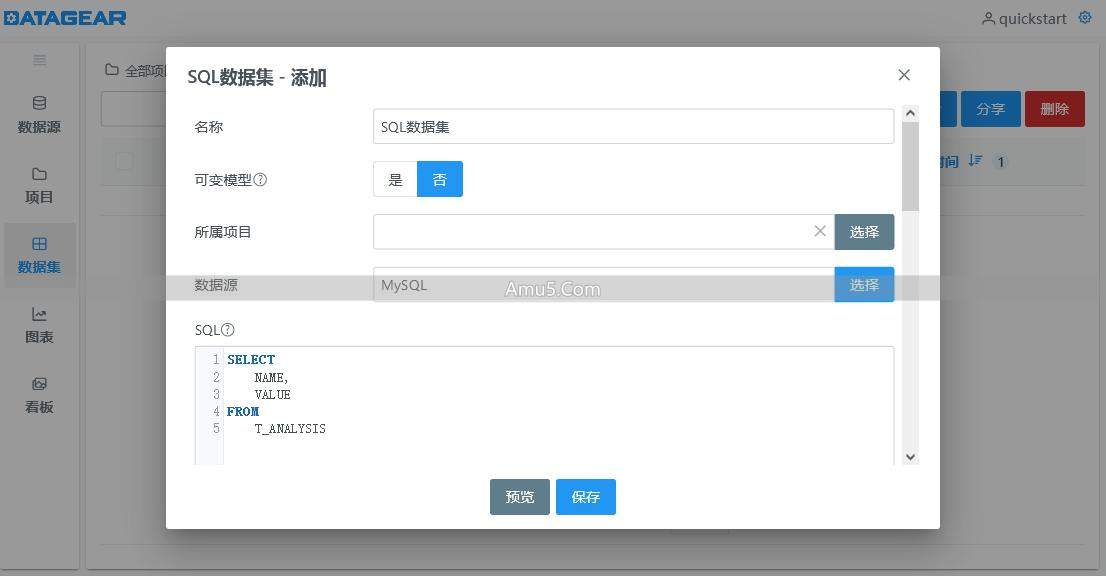Screen dimensions: 1106x576
Task: Clear the 所属项目 field with the X
Action: coord(820,231)
